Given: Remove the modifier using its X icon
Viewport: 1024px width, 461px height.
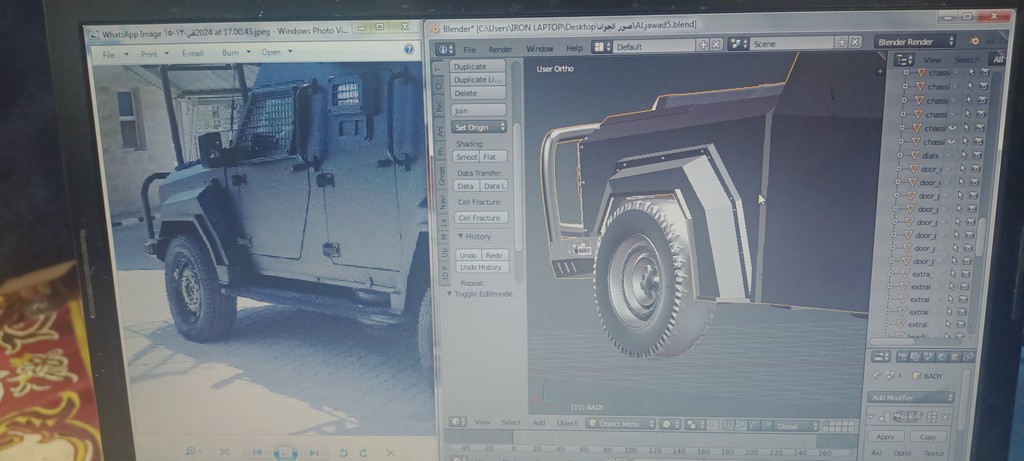Looking at the screenshot, I should pyautogui.click(x=945, y=416).
